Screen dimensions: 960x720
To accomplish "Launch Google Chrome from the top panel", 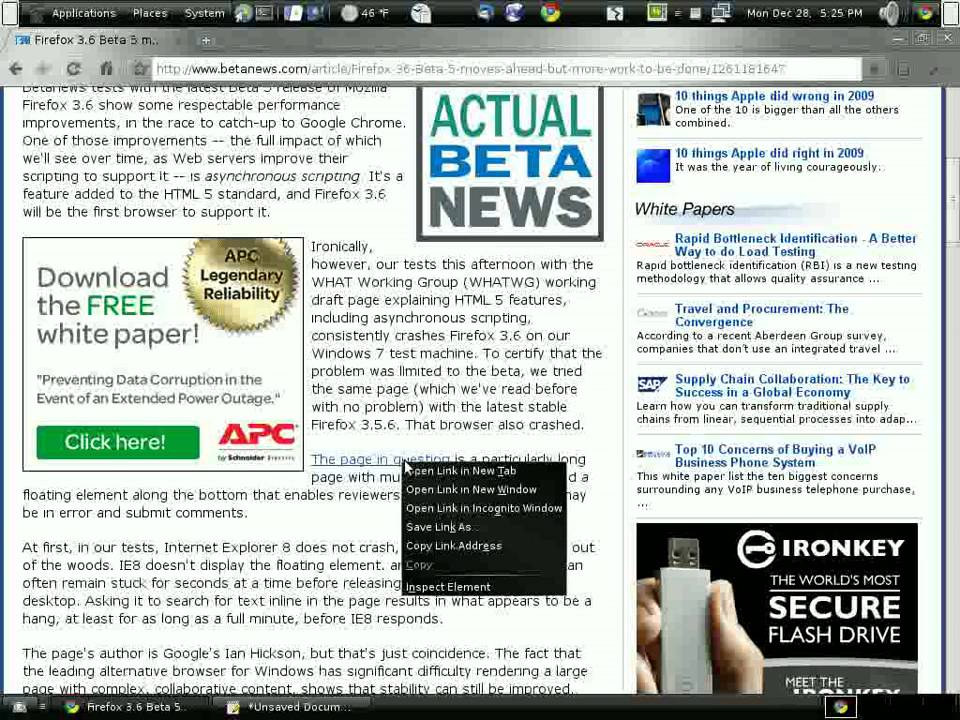I will point(550,13).
